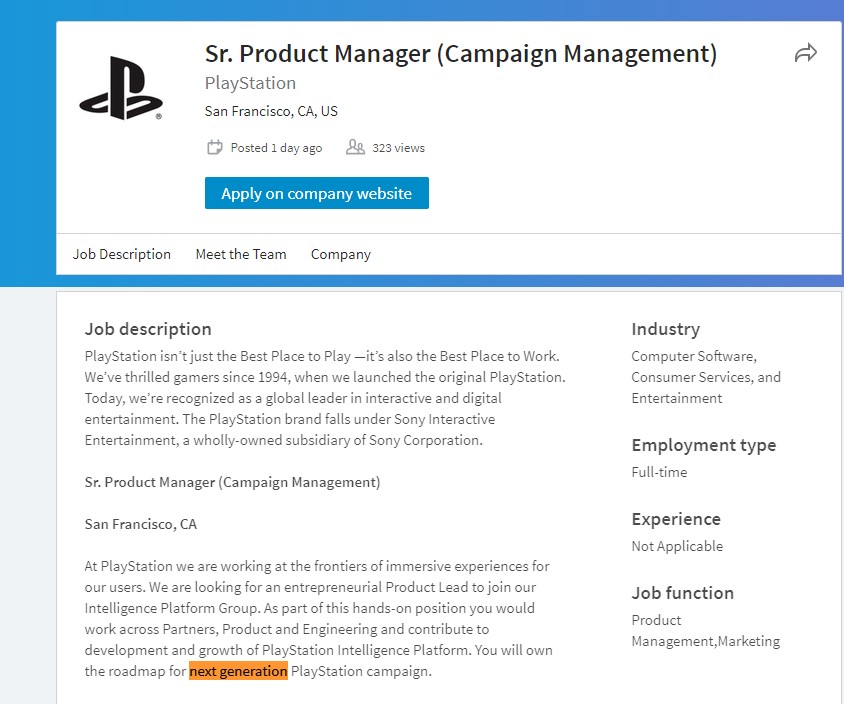844x704 pixels.
Task: Click the highlighted 'next generation' text
Action: tap(238, 671)
